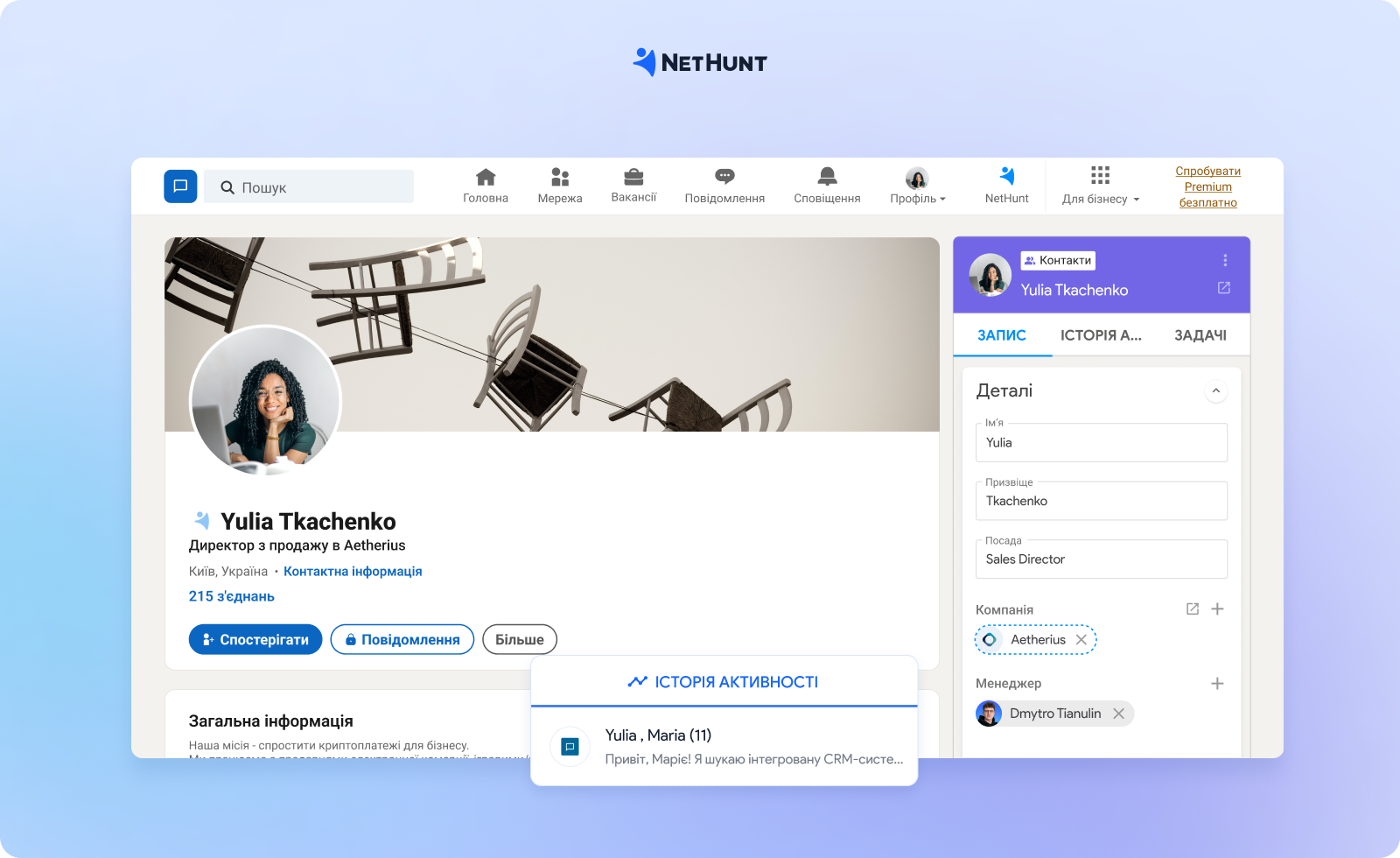Click the search magnifier icon

[227, 187]
